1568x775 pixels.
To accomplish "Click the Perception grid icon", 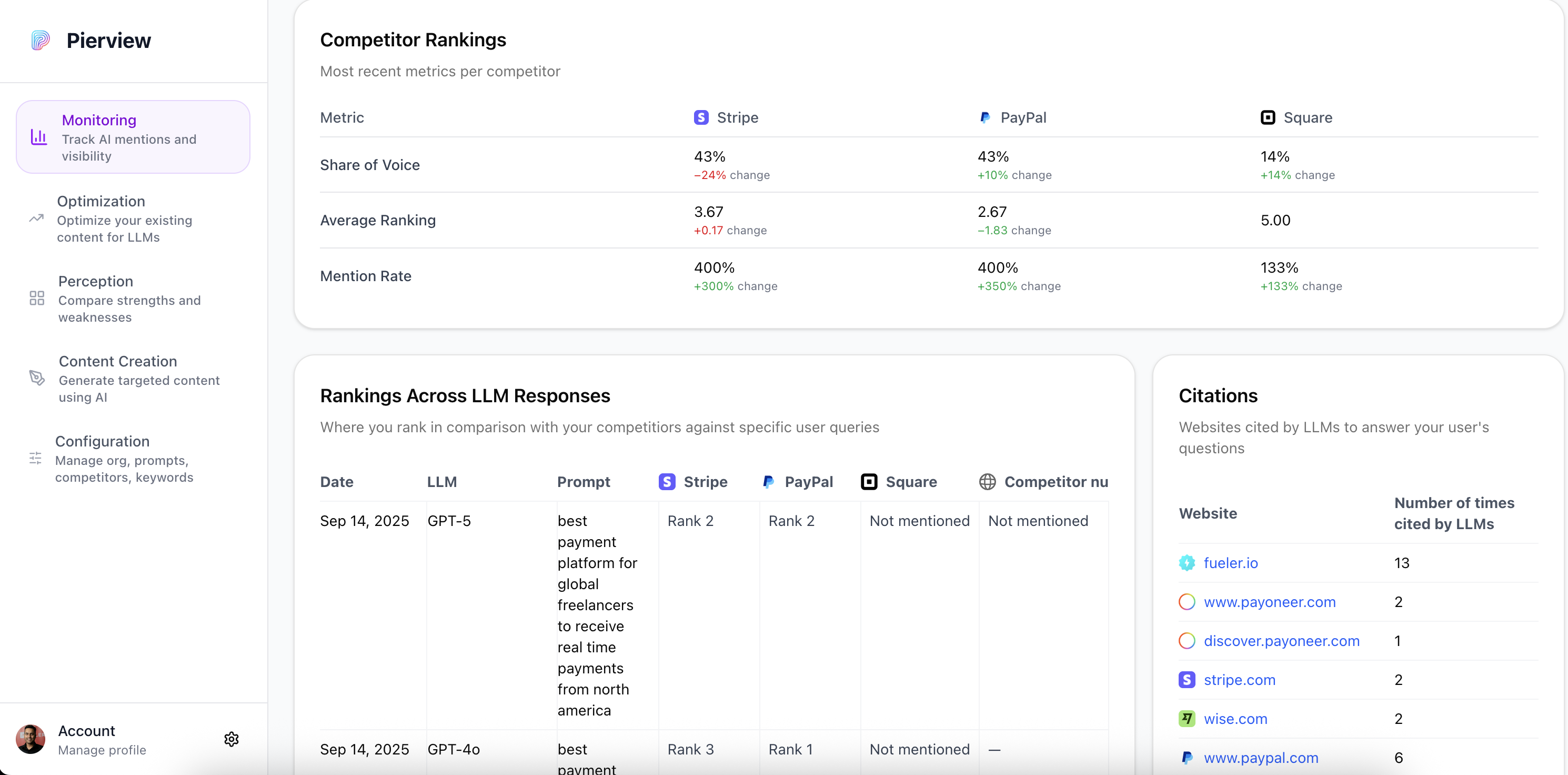I will coord(37,298).
